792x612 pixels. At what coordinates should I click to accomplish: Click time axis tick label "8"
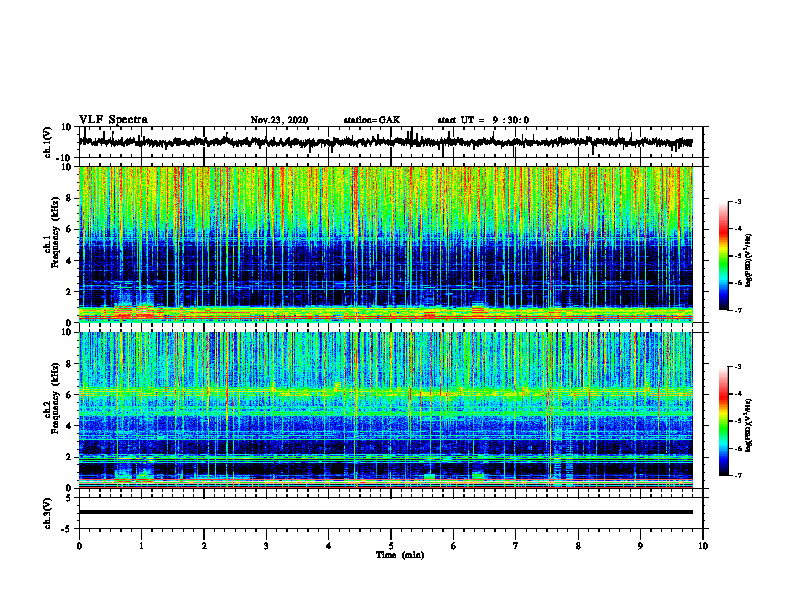[x=578, y=546]
